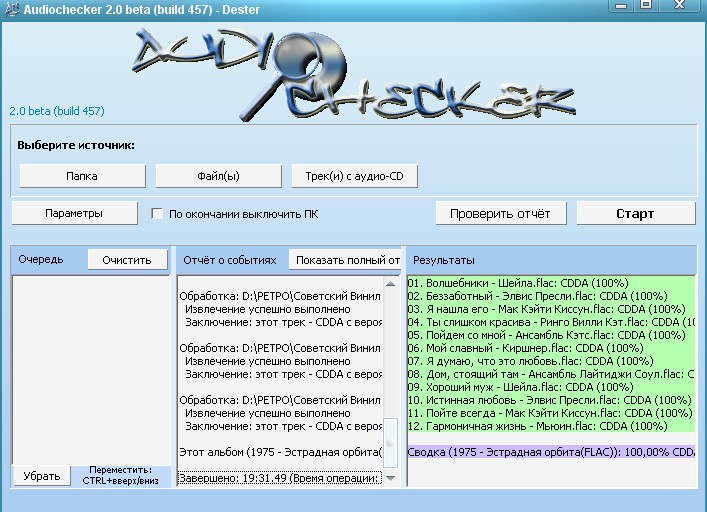Open the 'Параметры' settings
Viewport: 707px width, 512px height.
74,213
